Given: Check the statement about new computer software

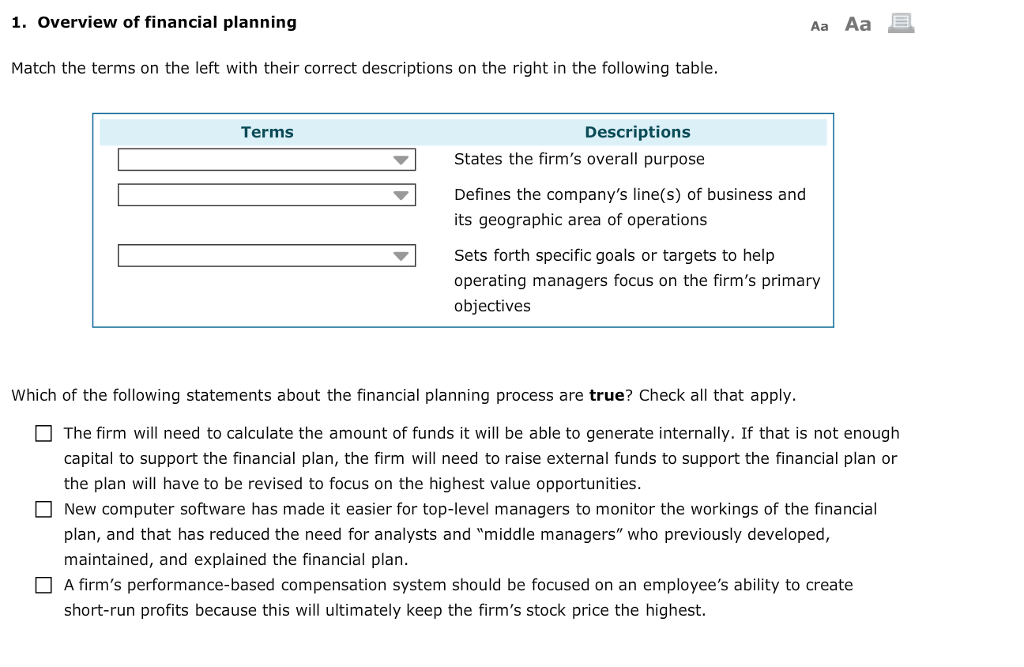Looking at the screenshot, I should coord(44,508).
